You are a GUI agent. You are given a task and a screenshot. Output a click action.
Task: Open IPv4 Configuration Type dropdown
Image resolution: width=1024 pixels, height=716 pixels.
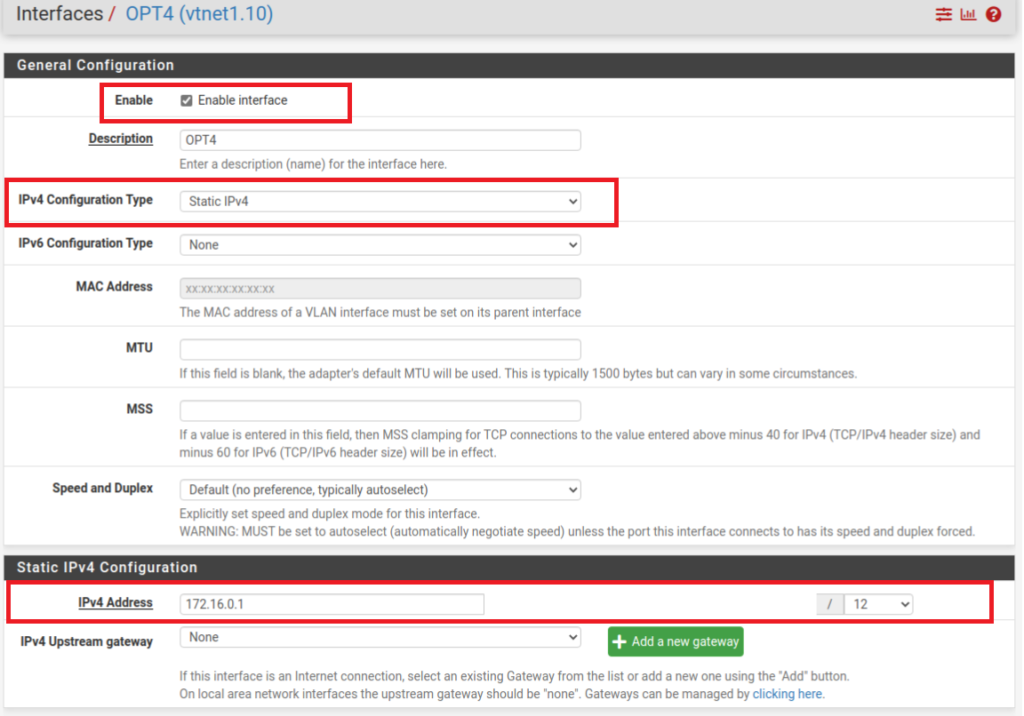click(x=380, y=201)
